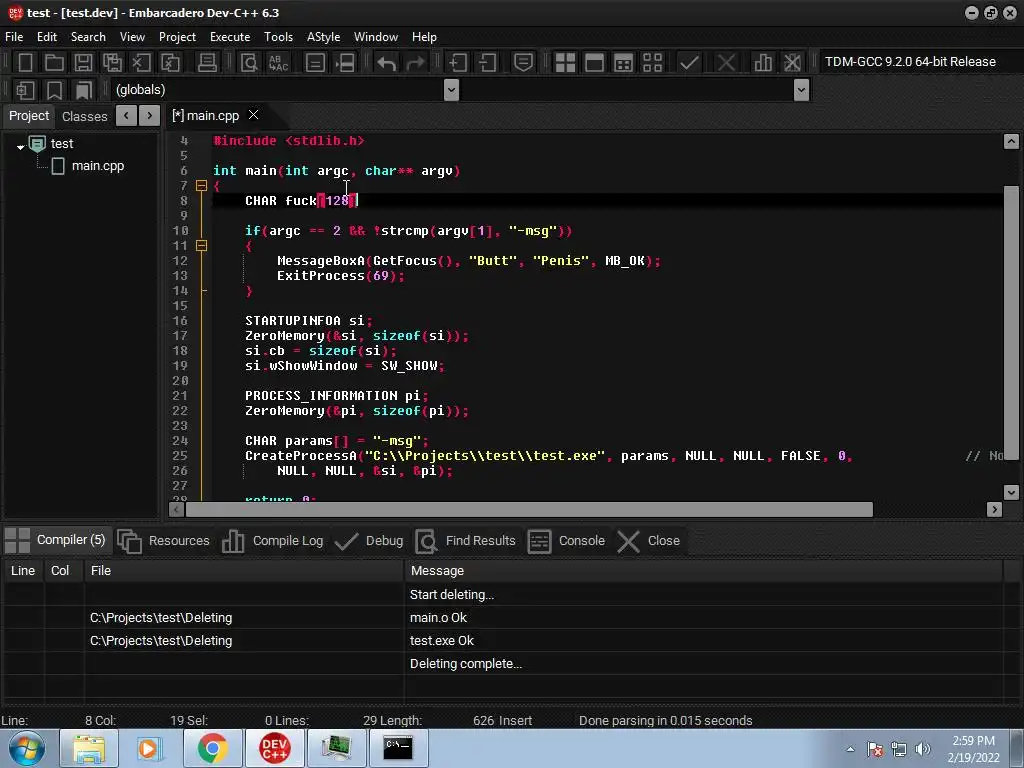Viewport: 1024px width, 768px height.
Task: Click the Open file folder icon
Action: tap(55, 62)
